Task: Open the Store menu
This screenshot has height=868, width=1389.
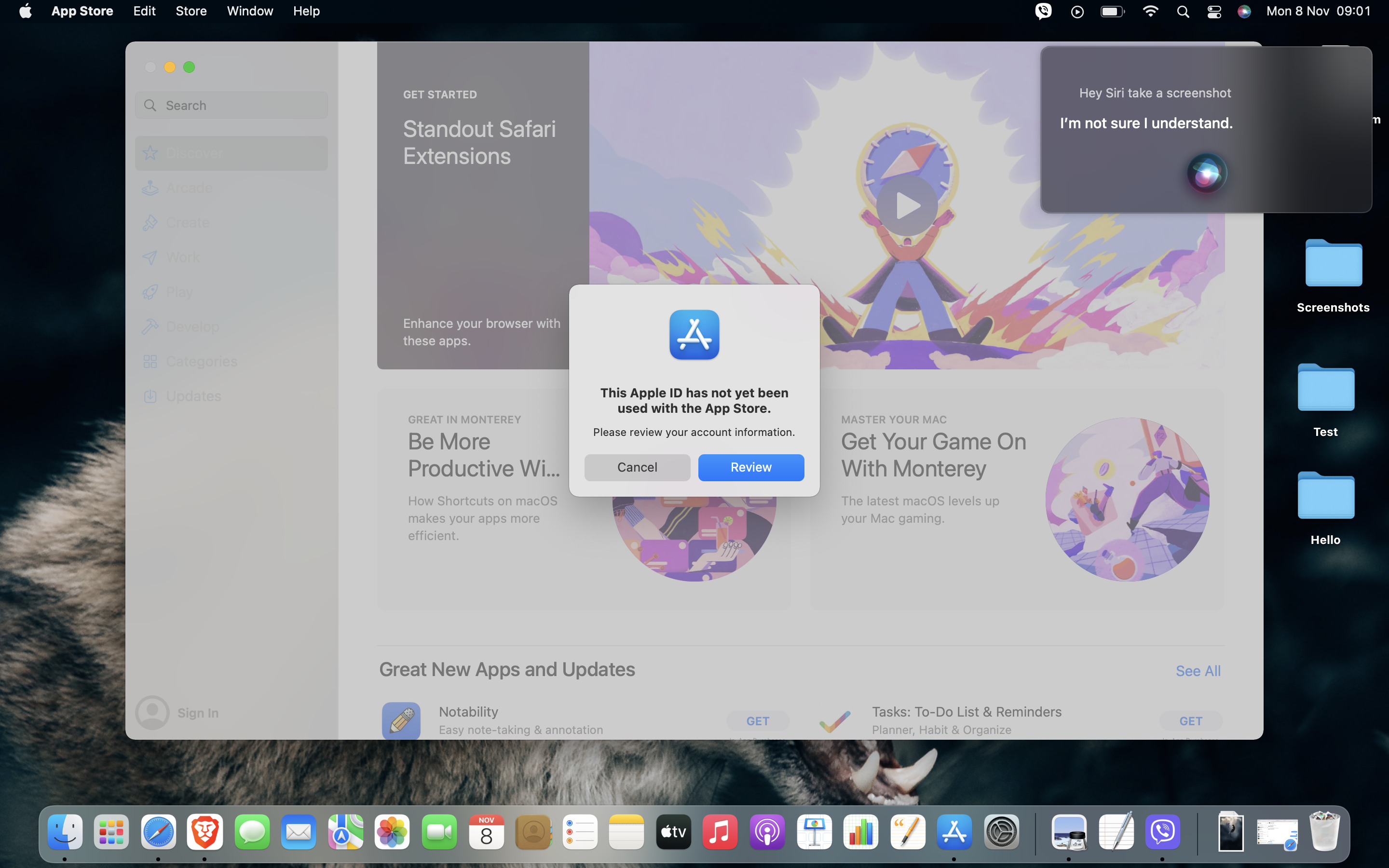Action: [x=191, y=11]
